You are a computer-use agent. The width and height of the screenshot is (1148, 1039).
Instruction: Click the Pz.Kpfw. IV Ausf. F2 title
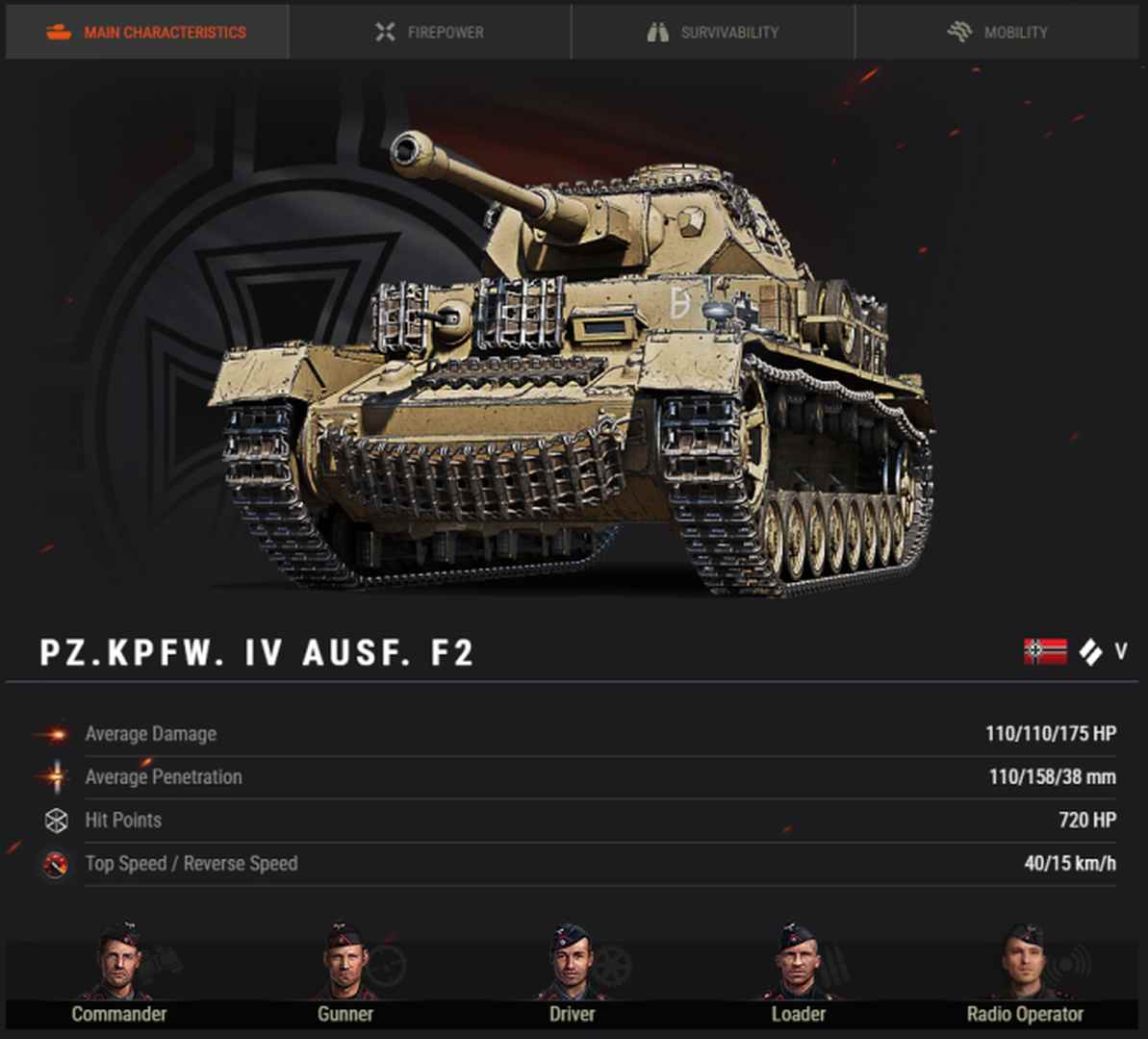coord(257,652)
